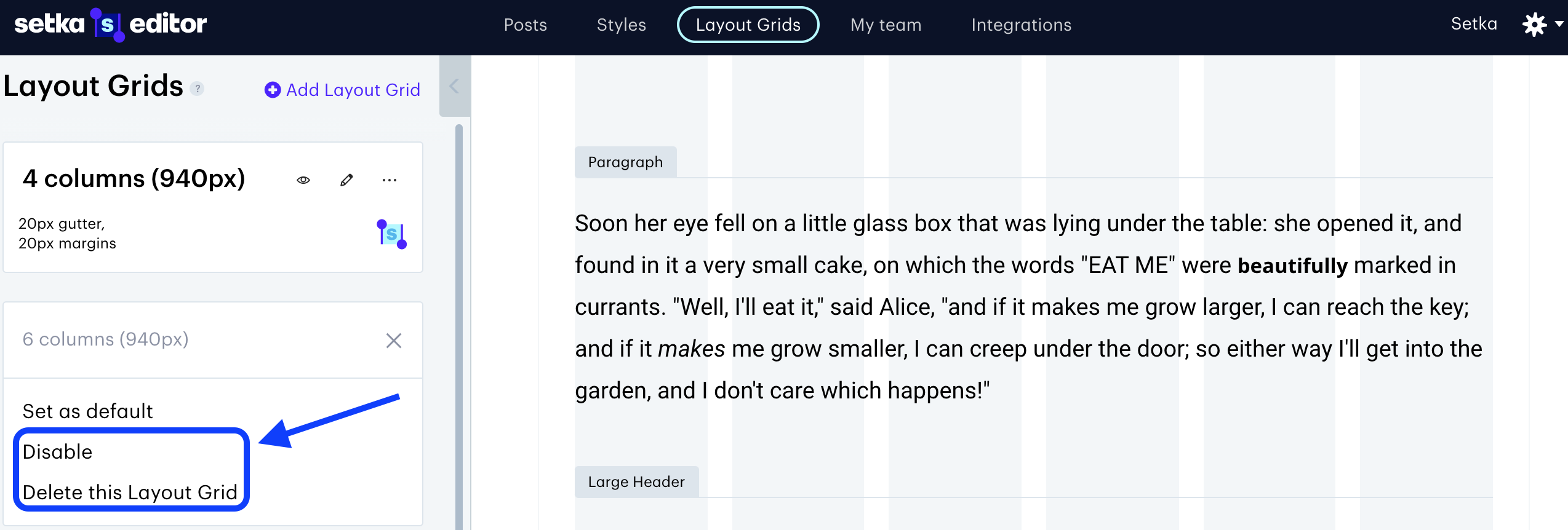Open three-dots menu for 4 columns grid

[x=390, y=180]
